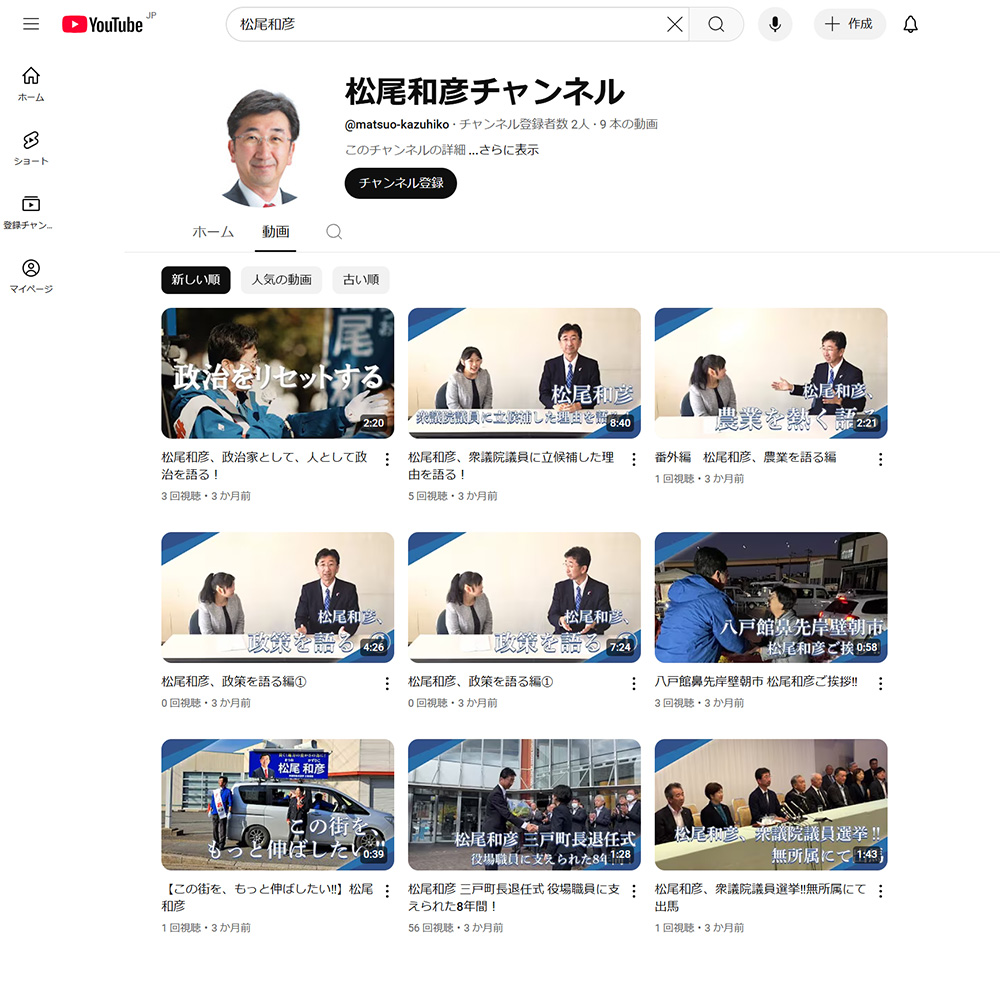Viewport: 1000px width, 995px height.
Task: Open options menu for 農業を語る編 video
Action: pos(880,459)
